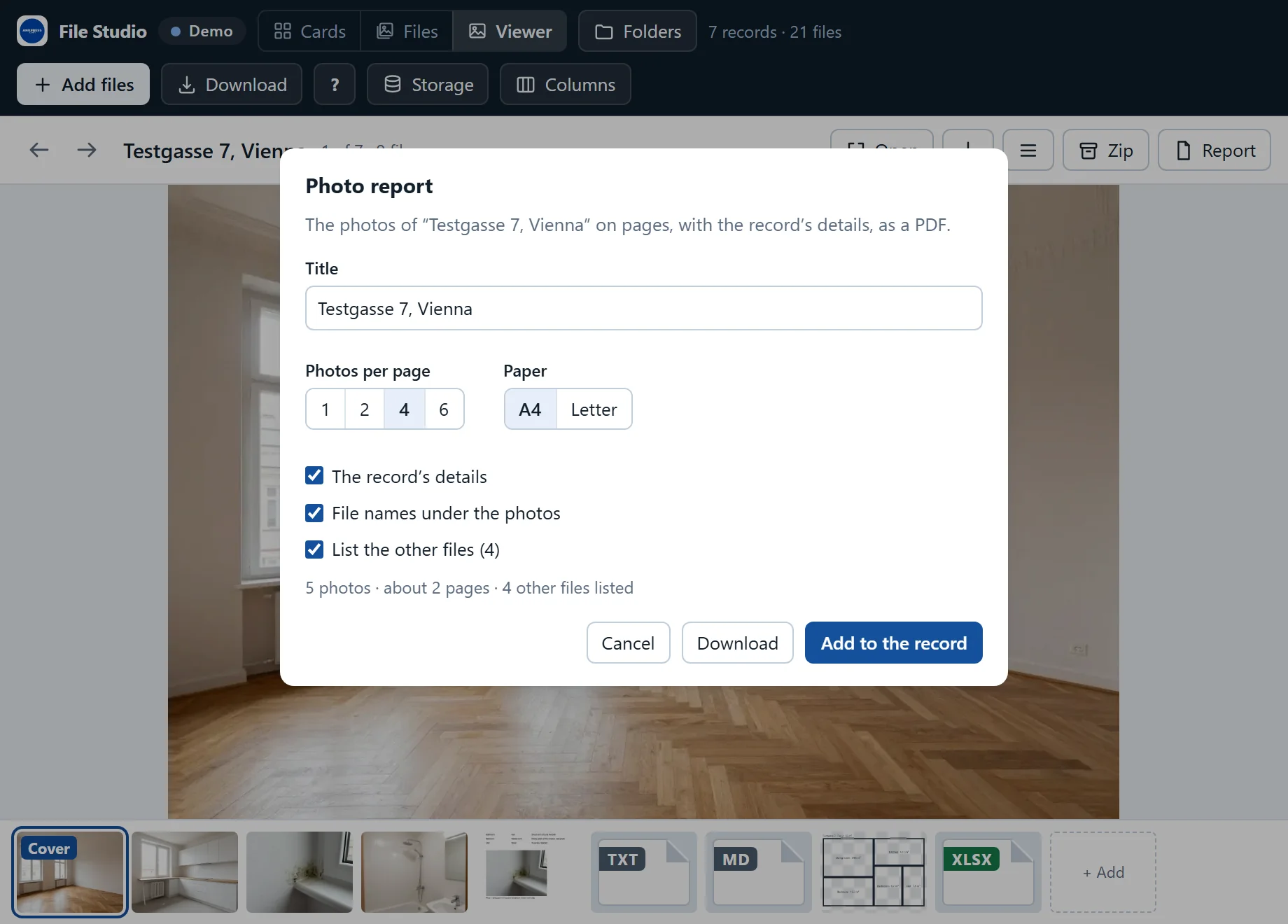
Task: Choose A4 paper size
Action: (x=531, y=409)
